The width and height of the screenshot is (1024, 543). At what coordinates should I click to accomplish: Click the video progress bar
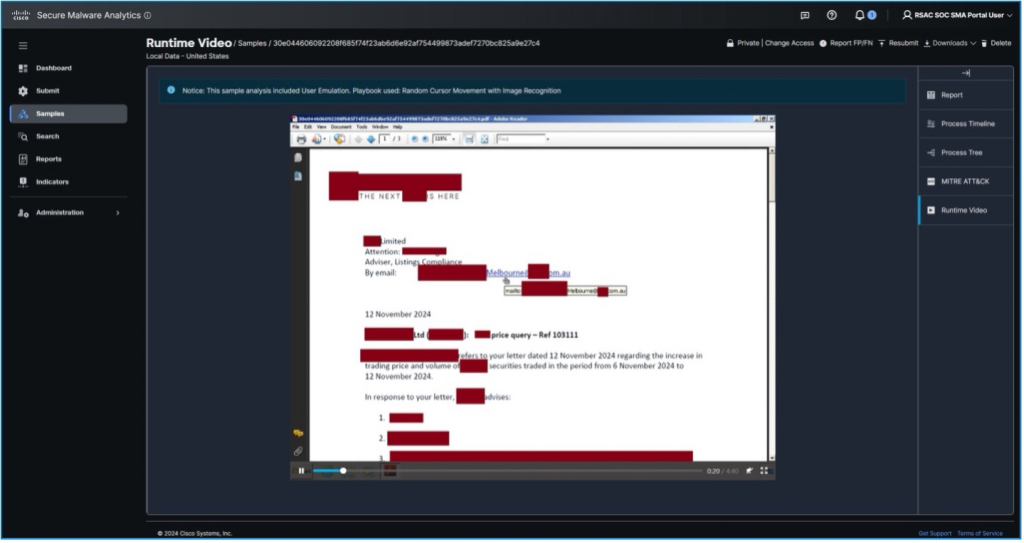tap(500, 470)
